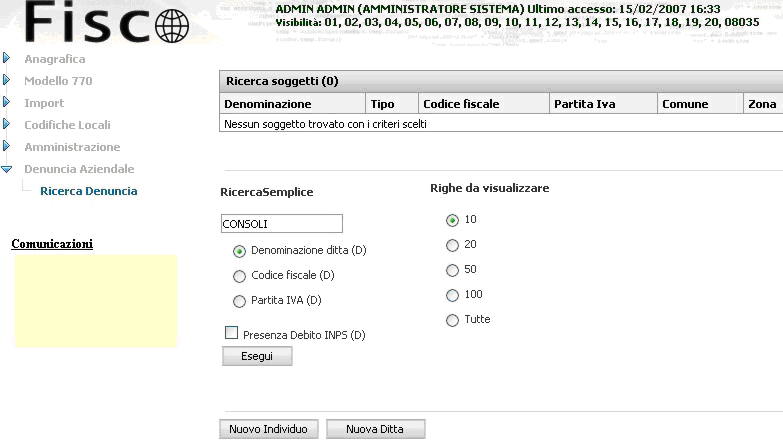Click the Nuovo Individuo button
Screen dimensions: 783x446
pyautogui.click(x=269, y=429)
